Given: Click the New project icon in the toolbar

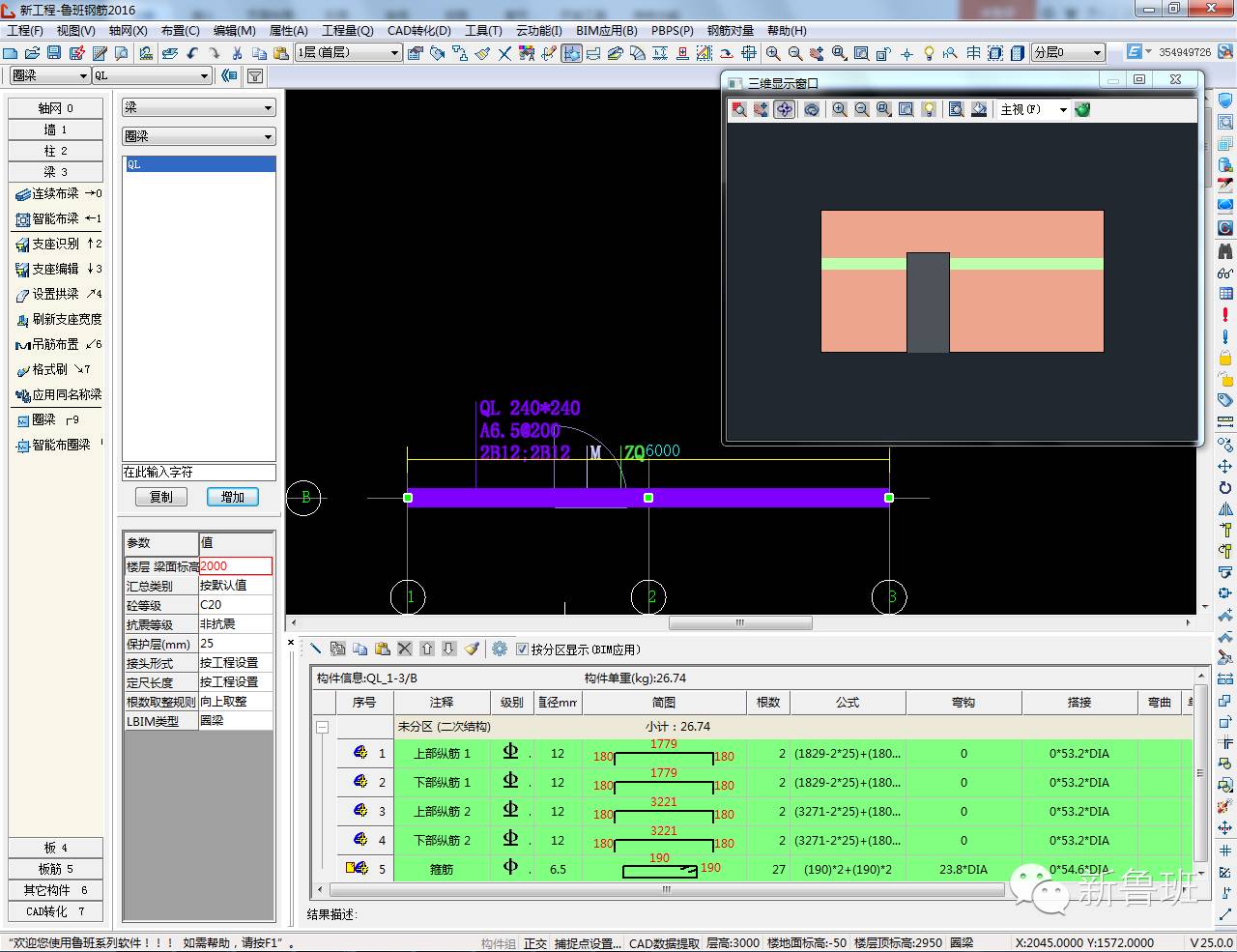Looking at the screenshot, I should (11, 53).
